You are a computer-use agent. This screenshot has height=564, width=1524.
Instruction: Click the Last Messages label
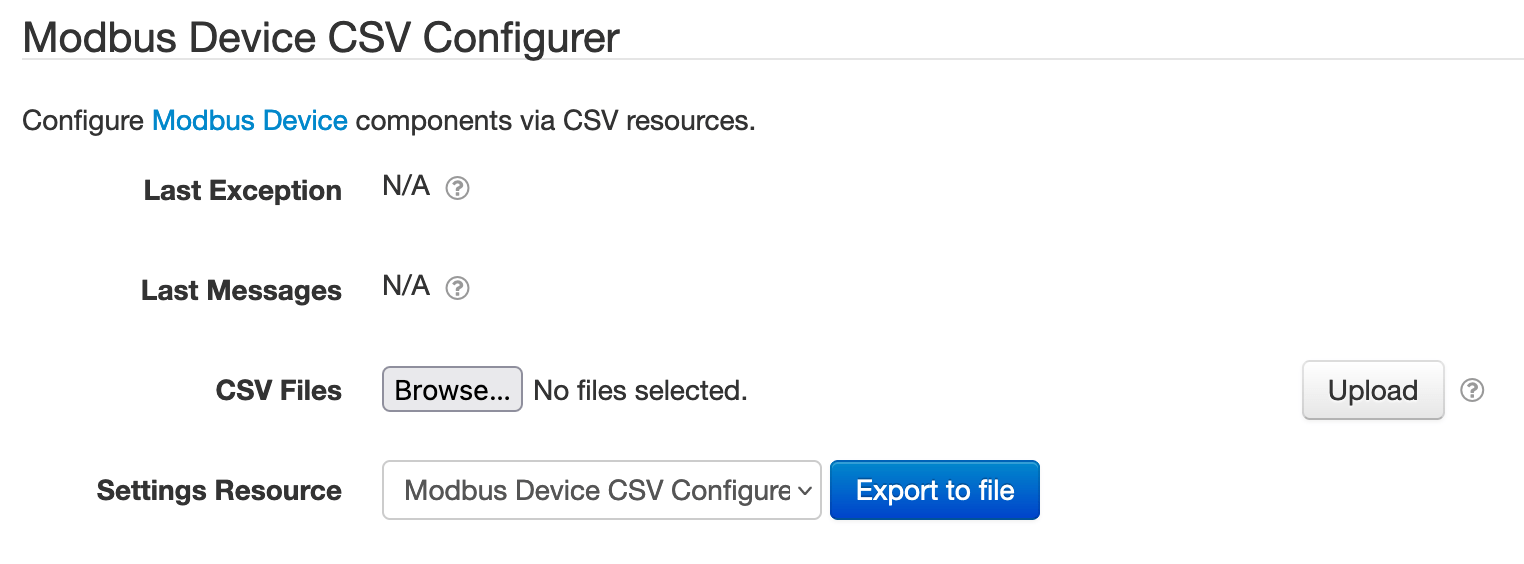pos(241,290)
